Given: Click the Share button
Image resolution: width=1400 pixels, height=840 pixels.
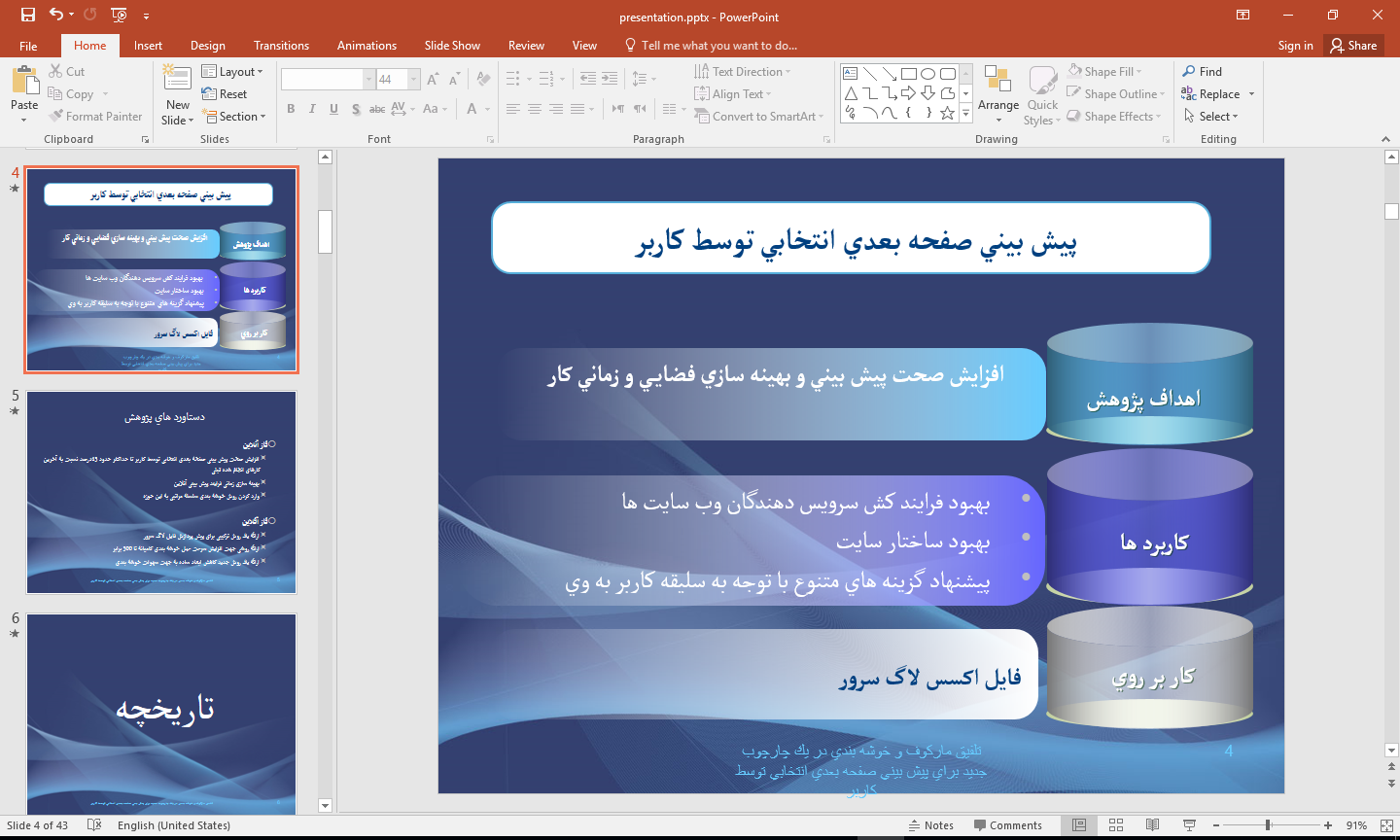Looking at the screenshot, I should [x=1353, y=46].
